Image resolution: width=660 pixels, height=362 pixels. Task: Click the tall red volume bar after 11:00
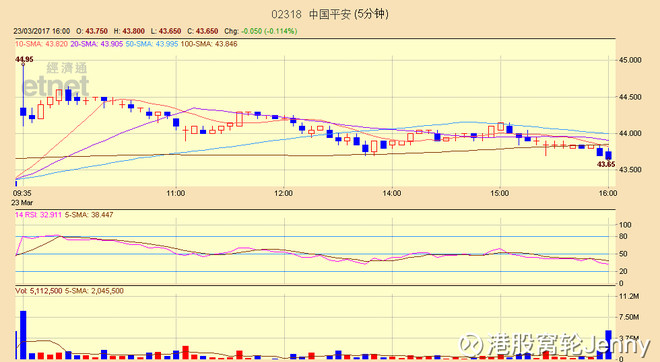click(x=185, y=352)
